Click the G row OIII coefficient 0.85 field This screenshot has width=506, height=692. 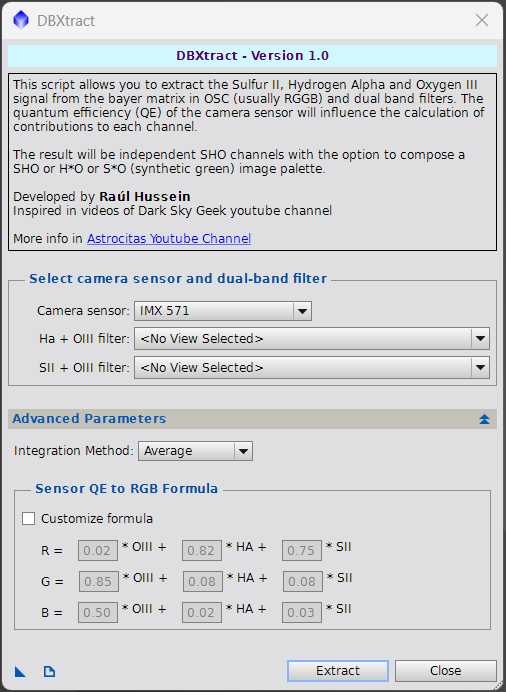click(99, 581)
